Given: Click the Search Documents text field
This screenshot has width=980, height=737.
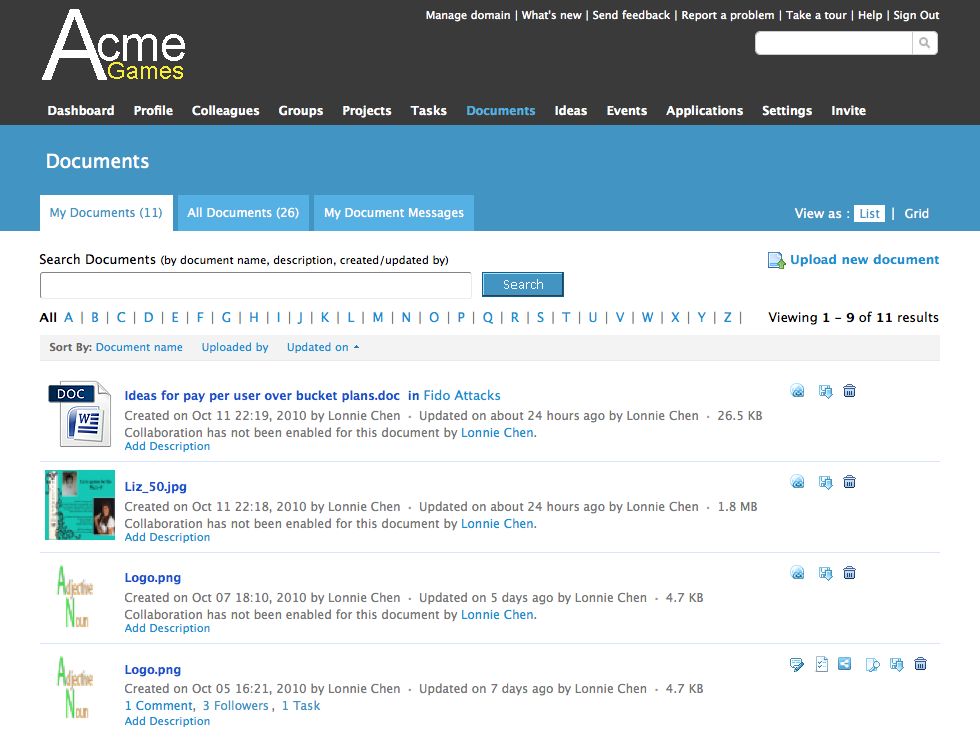Looking at the screenshot, I should pos(255,285).
